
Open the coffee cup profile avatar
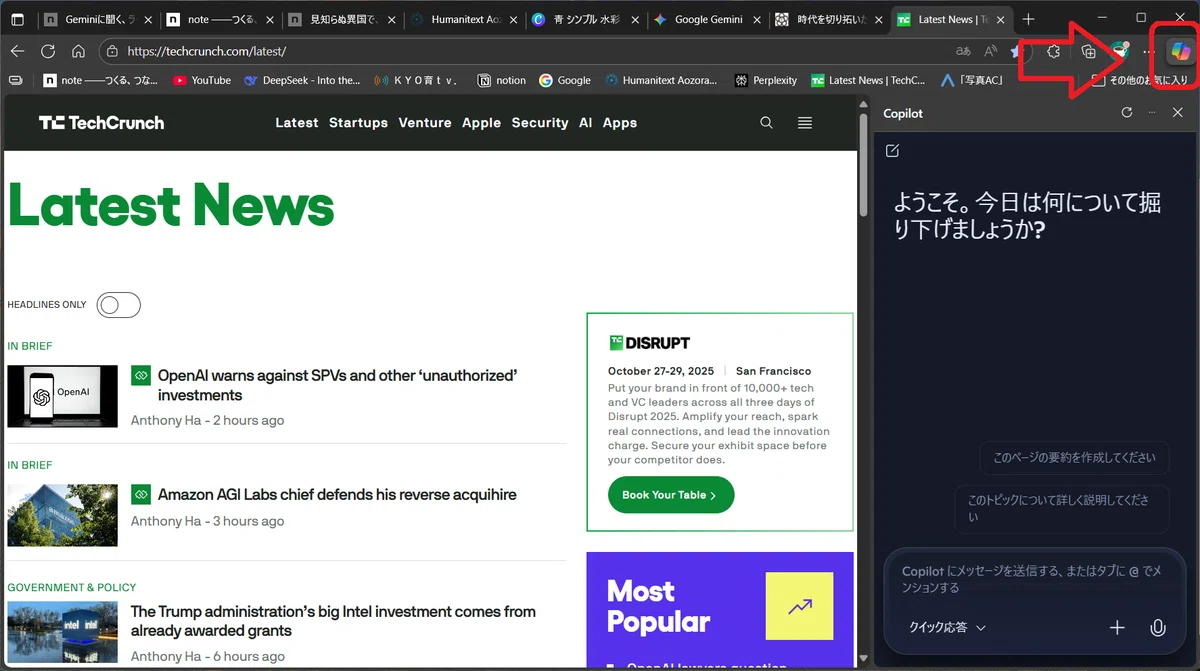click(1120, 51)
